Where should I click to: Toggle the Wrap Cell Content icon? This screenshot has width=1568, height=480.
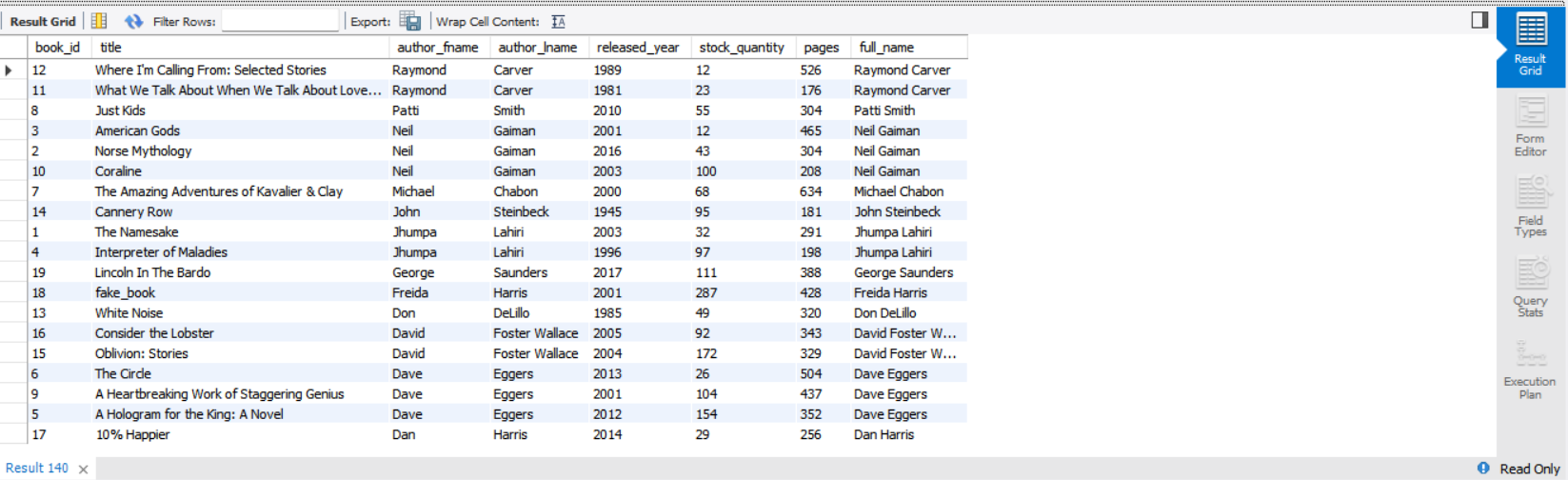tap(559, 21)
